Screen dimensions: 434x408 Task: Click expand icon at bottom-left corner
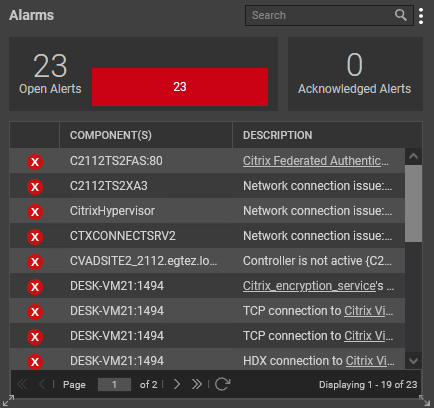pos(8,400)
